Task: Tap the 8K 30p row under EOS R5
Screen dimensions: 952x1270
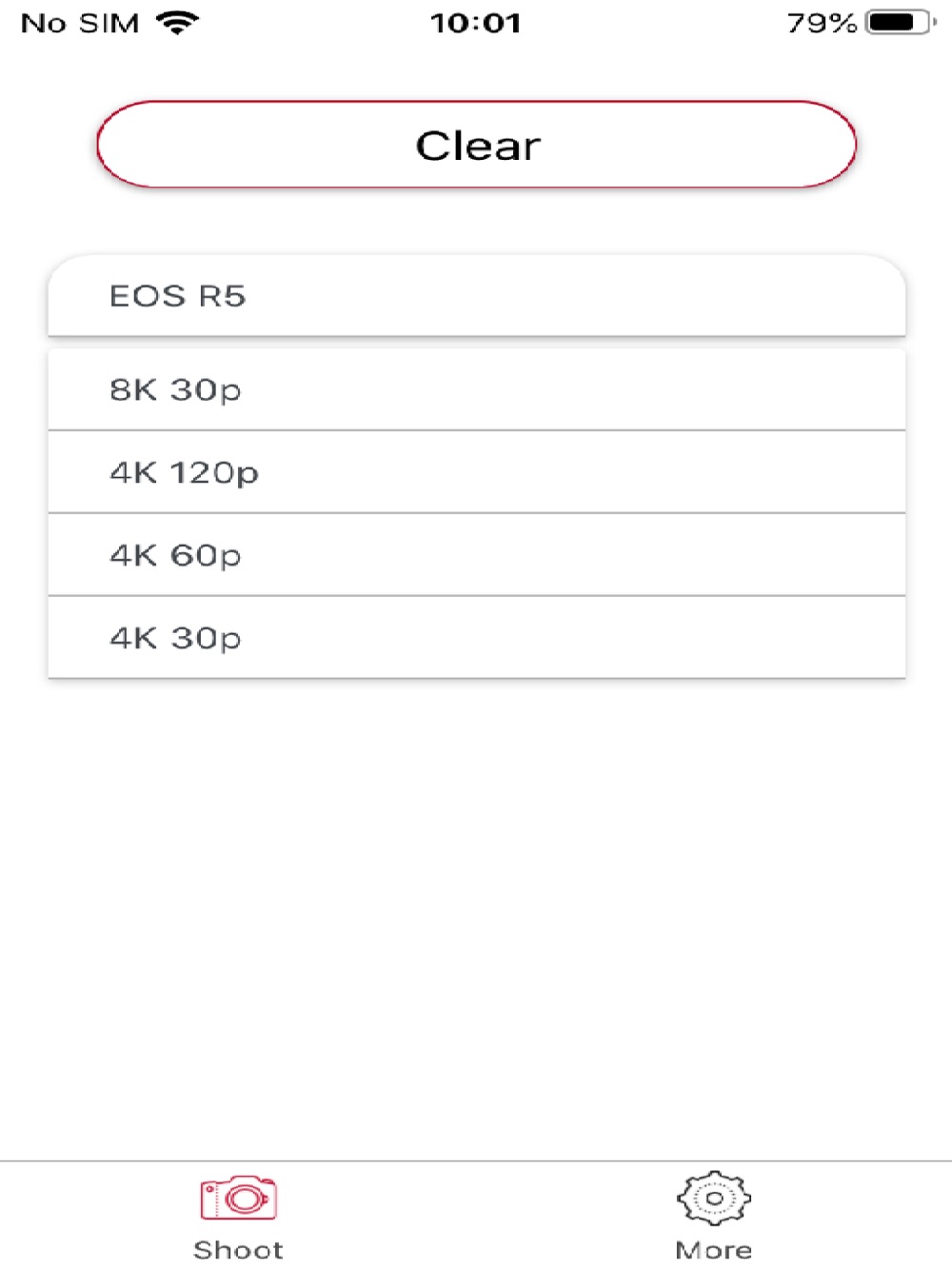Action: 476,389
